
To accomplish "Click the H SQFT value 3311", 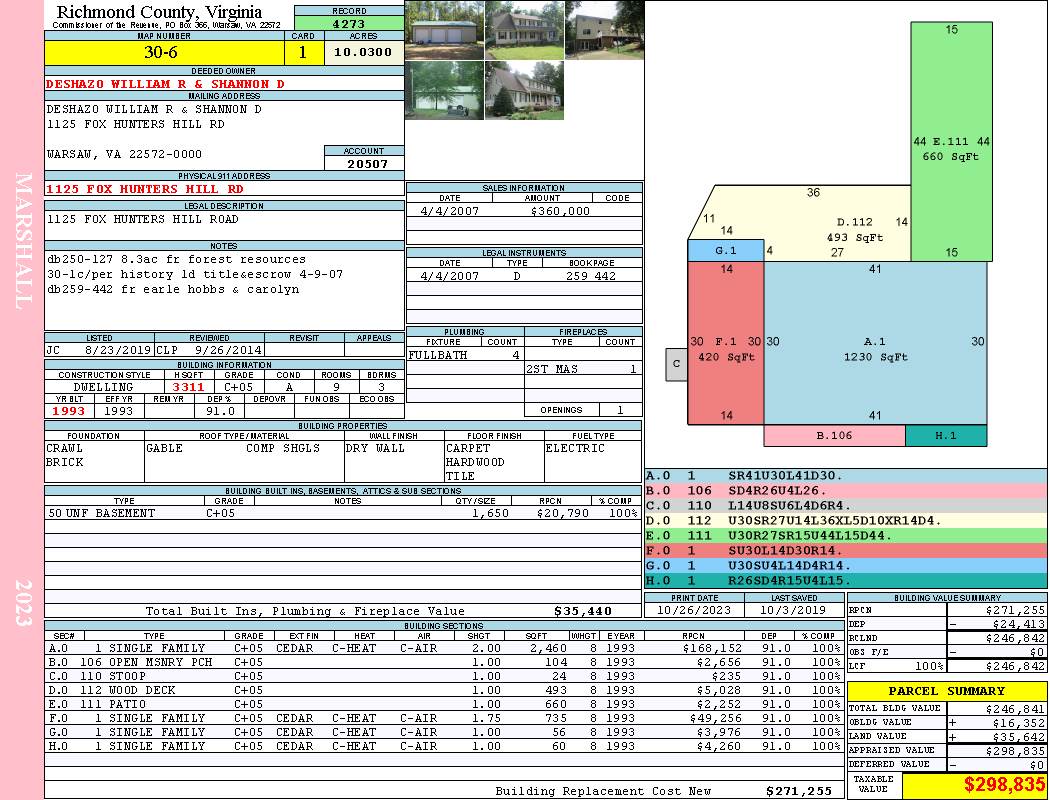I will point(188,387).
